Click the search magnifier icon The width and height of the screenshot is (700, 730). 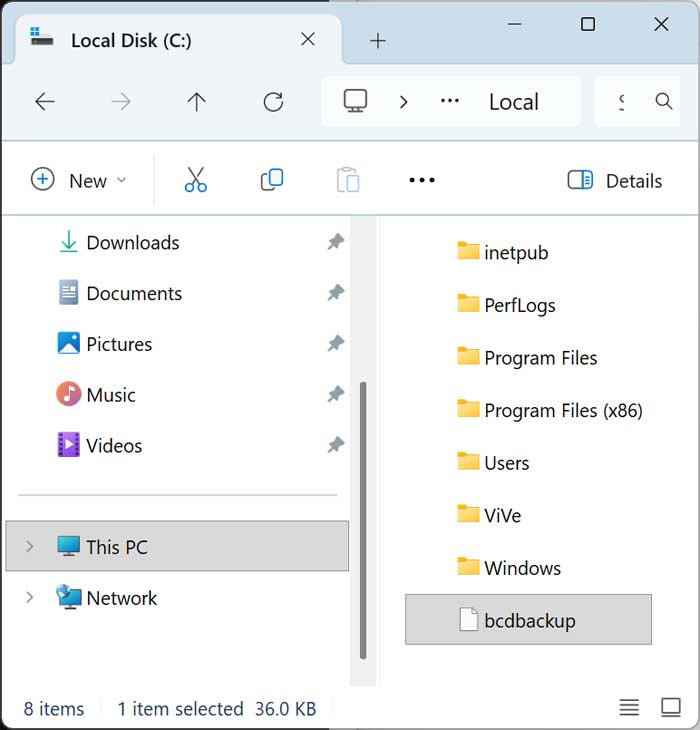click(x=663, y=102)
